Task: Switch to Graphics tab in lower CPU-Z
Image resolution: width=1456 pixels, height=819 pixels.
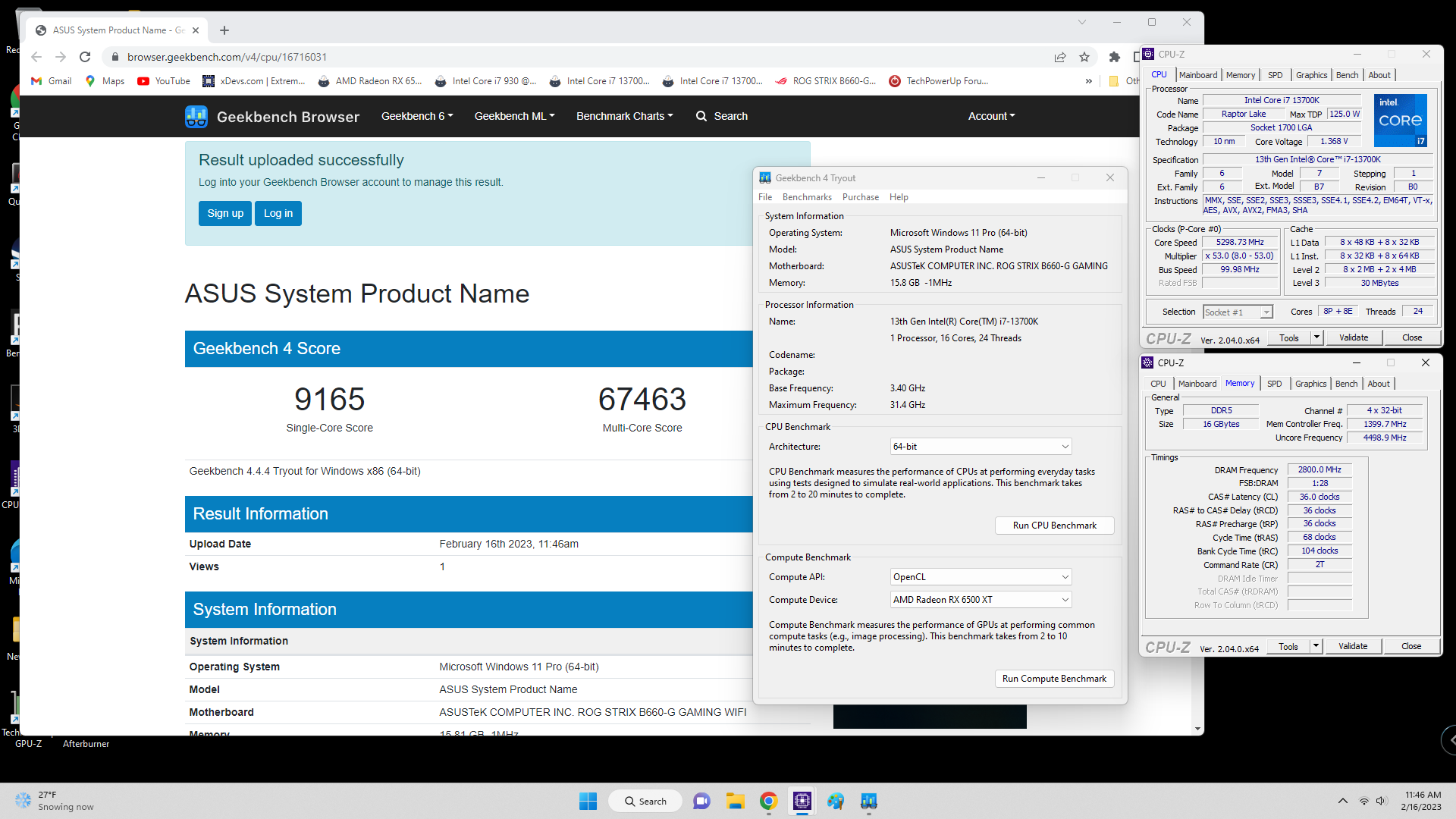Action: [x=1311, y=384]
